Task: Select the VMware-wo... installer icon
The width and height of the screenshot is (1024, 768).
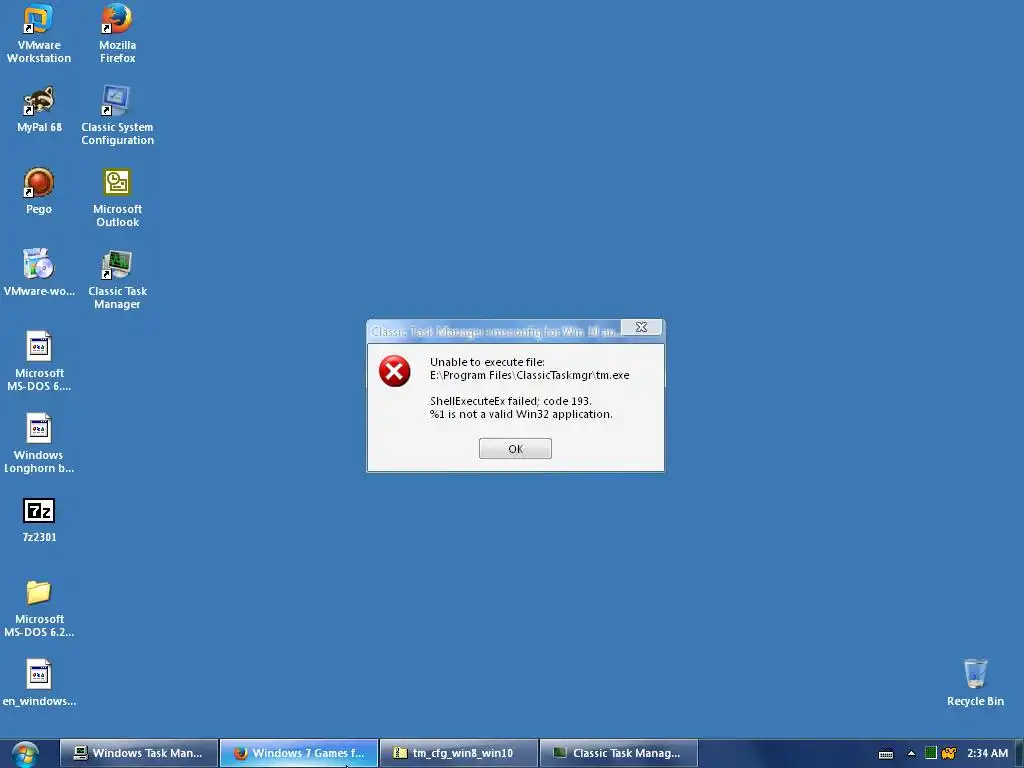Action: 39,273
